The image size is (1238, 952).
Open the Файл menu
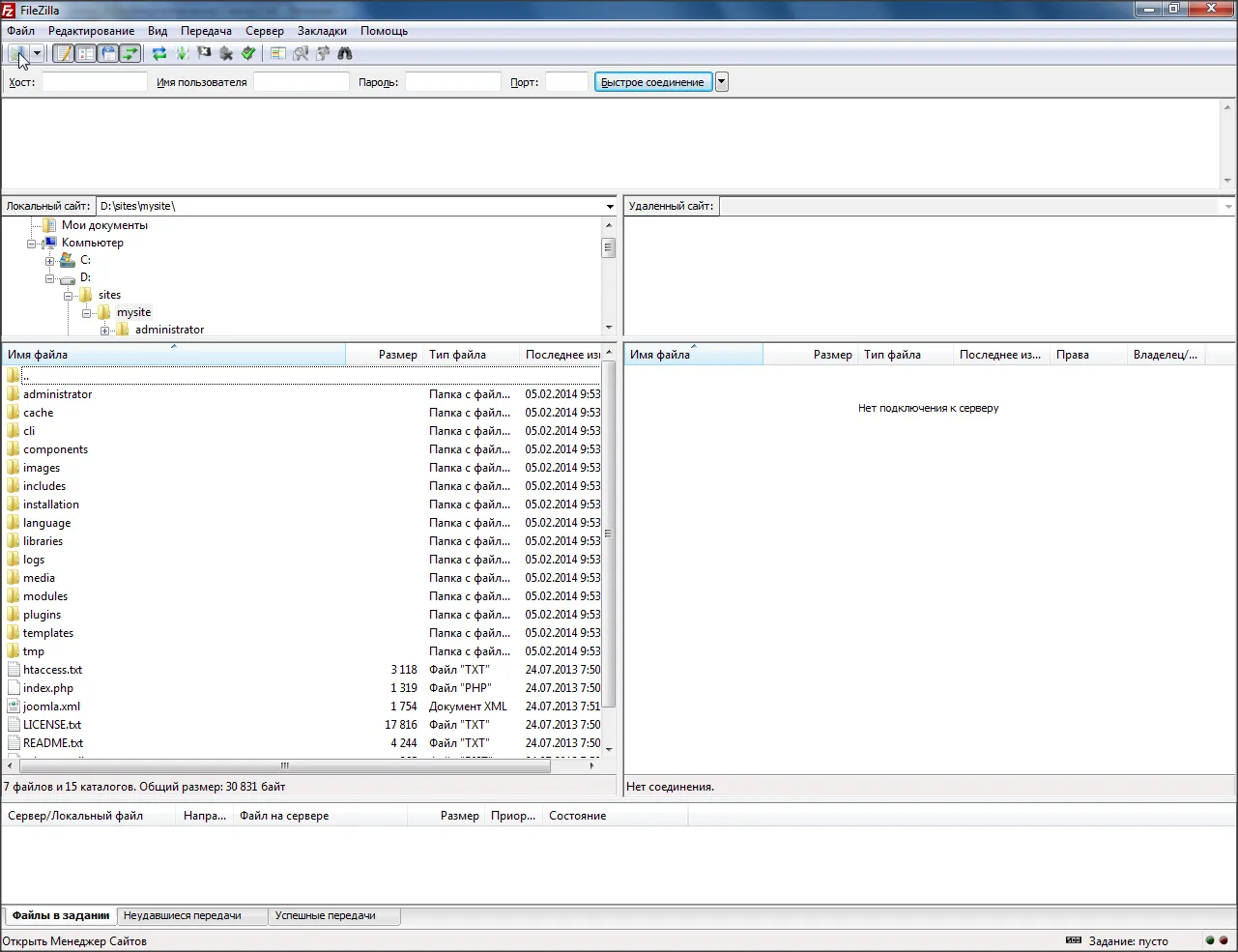pos(20,31)
